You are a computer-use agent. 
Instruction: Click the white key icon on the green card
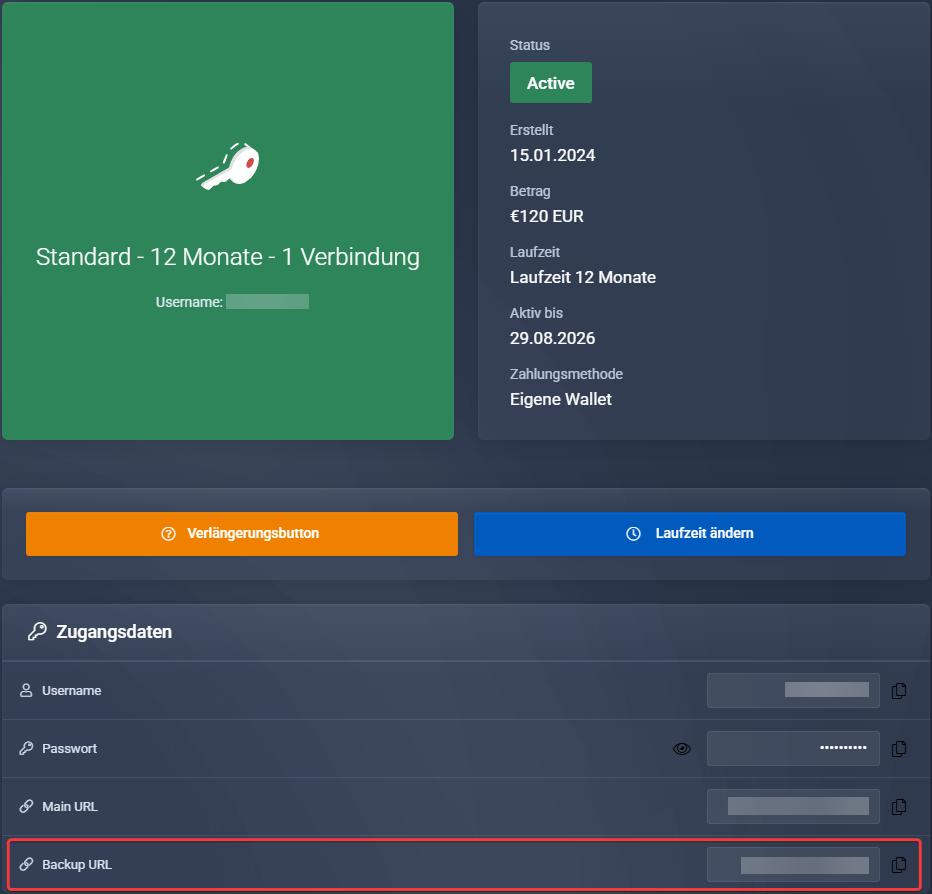(x=228, y=166)
